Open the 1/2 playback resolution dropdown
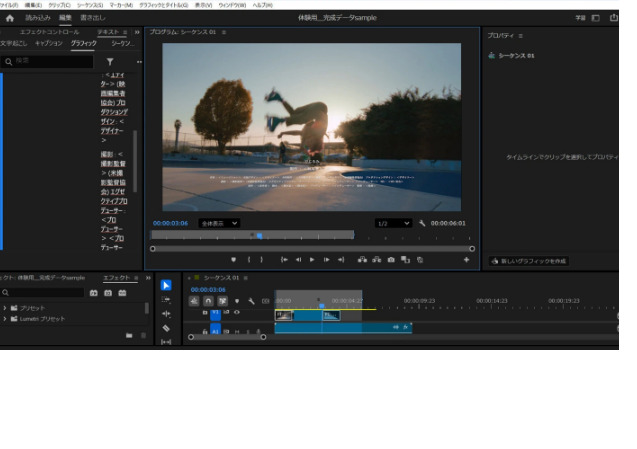 click(393, 223)
